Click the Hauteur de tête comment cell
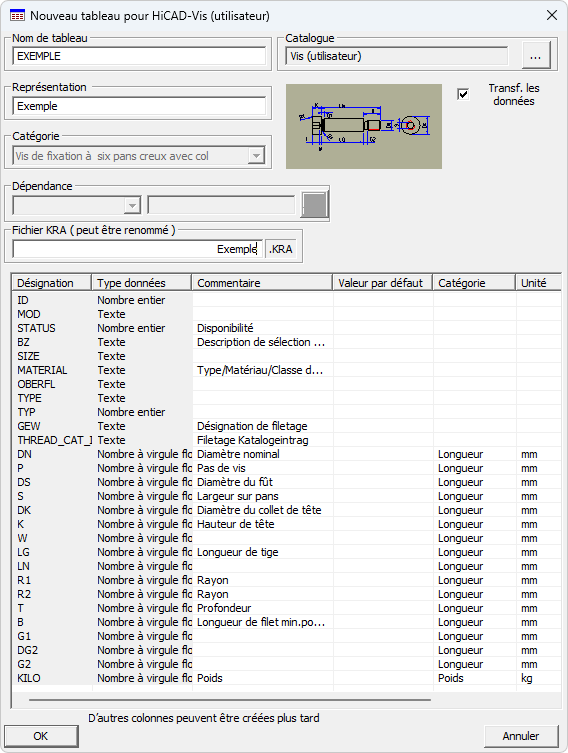The width and height of the screenshot is (568, 753). point(263,524)
